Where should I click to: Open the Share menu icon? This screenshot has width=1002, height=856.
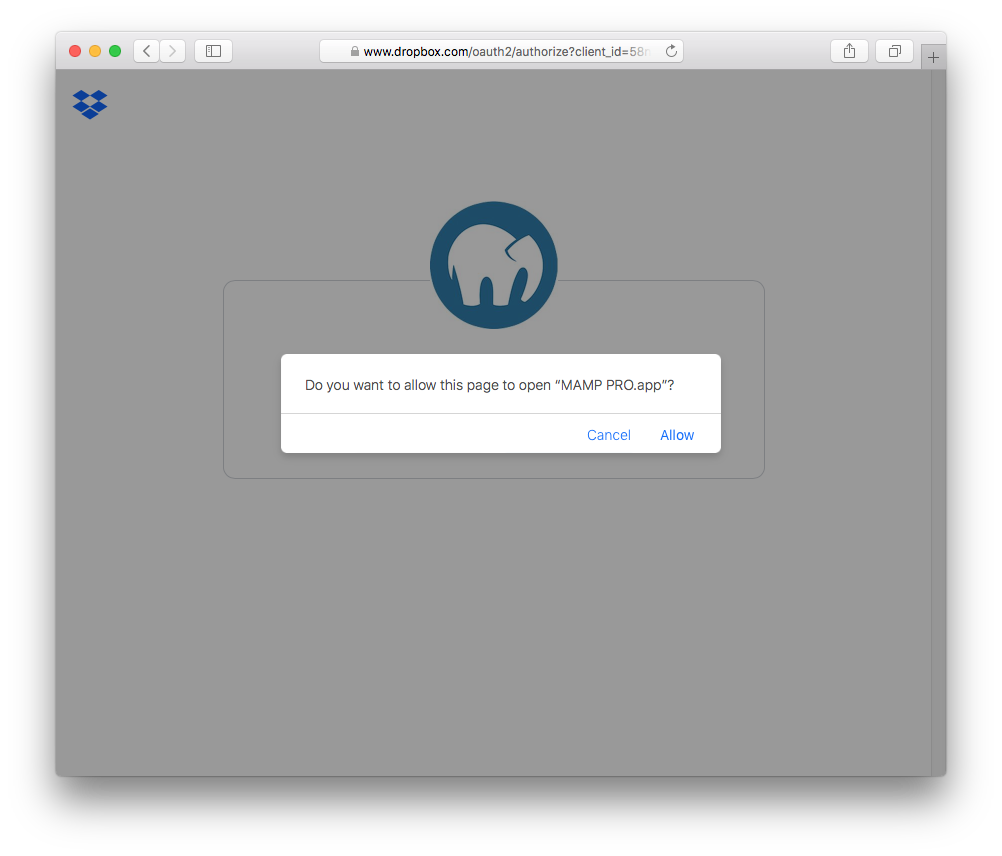pyautogui.click(x=849, y=50)
